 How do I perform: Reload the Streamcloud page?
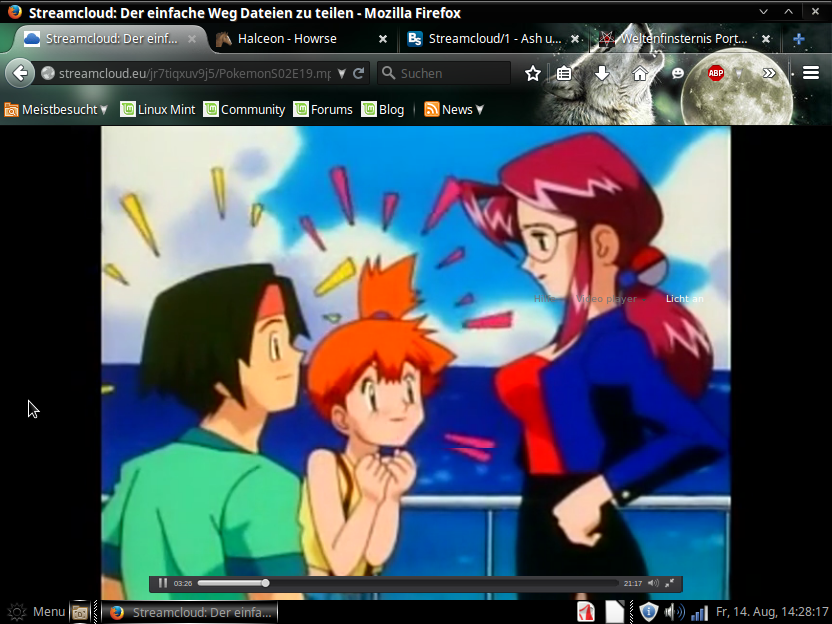click(359, 73)
